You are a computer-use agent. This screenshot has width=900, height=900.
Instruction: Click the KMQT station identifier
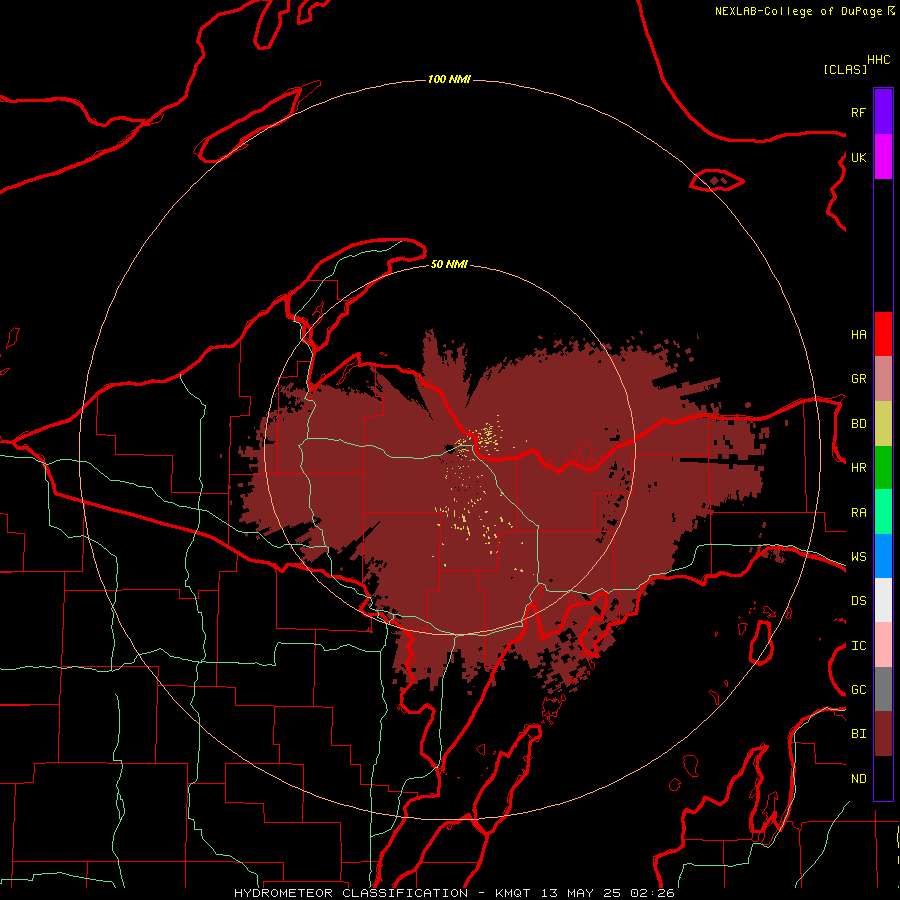tap(513, 893)
